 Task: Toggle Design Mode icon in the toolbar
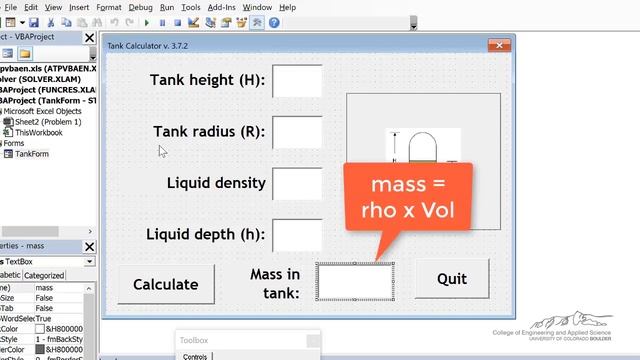click(x=193, y=22)
